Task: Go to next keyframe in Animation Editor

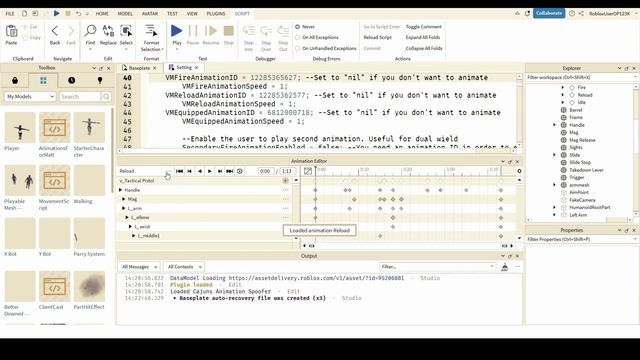Action: coord(220,171)
